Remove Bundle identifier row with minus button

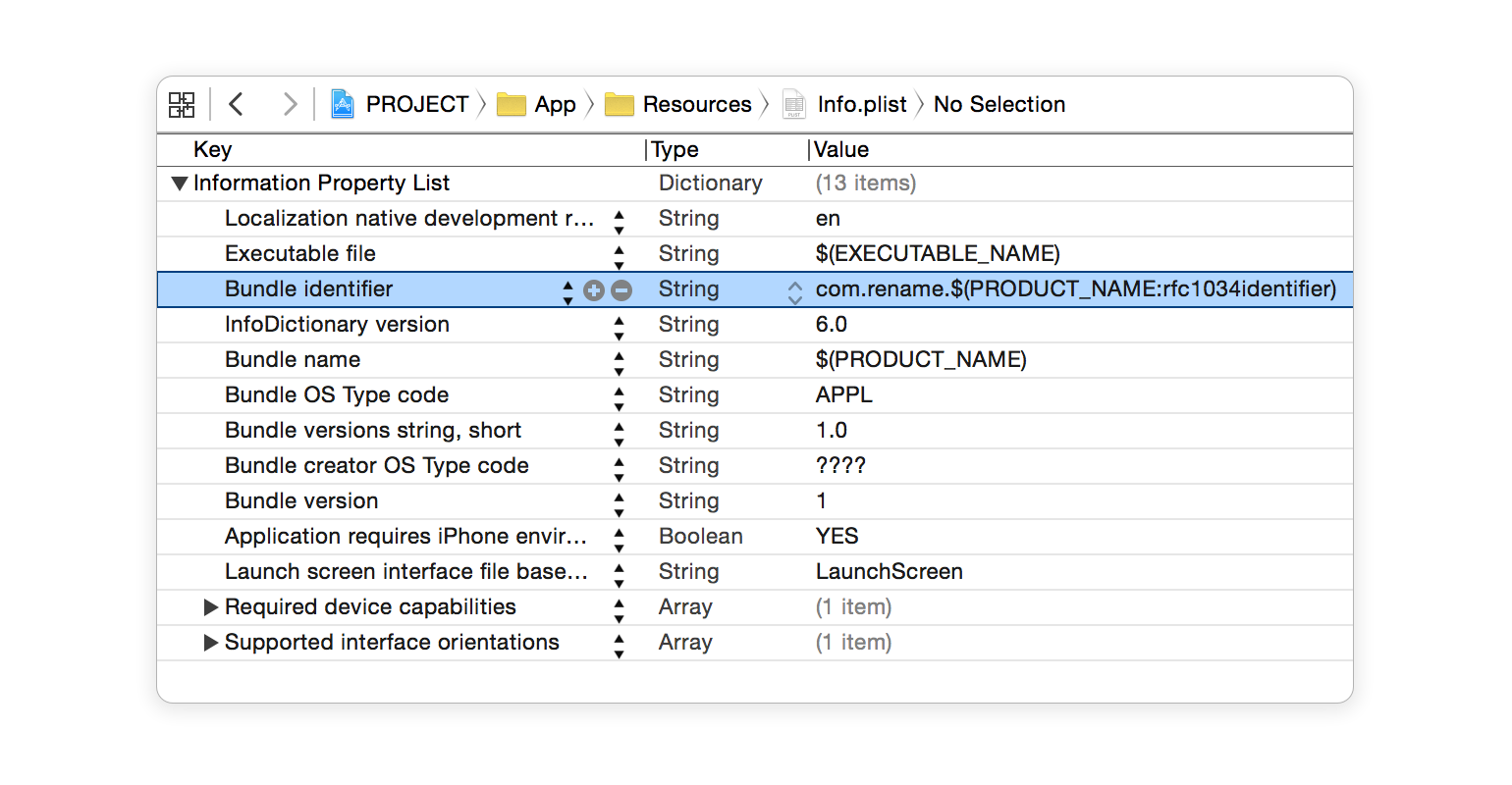click(x=621, y=290)
